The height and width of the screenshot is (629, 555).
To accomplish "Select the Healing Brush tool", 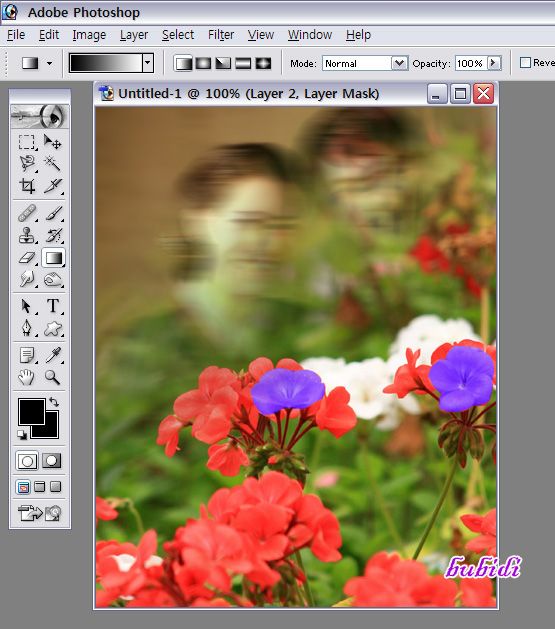I will (x=27, y=213).
